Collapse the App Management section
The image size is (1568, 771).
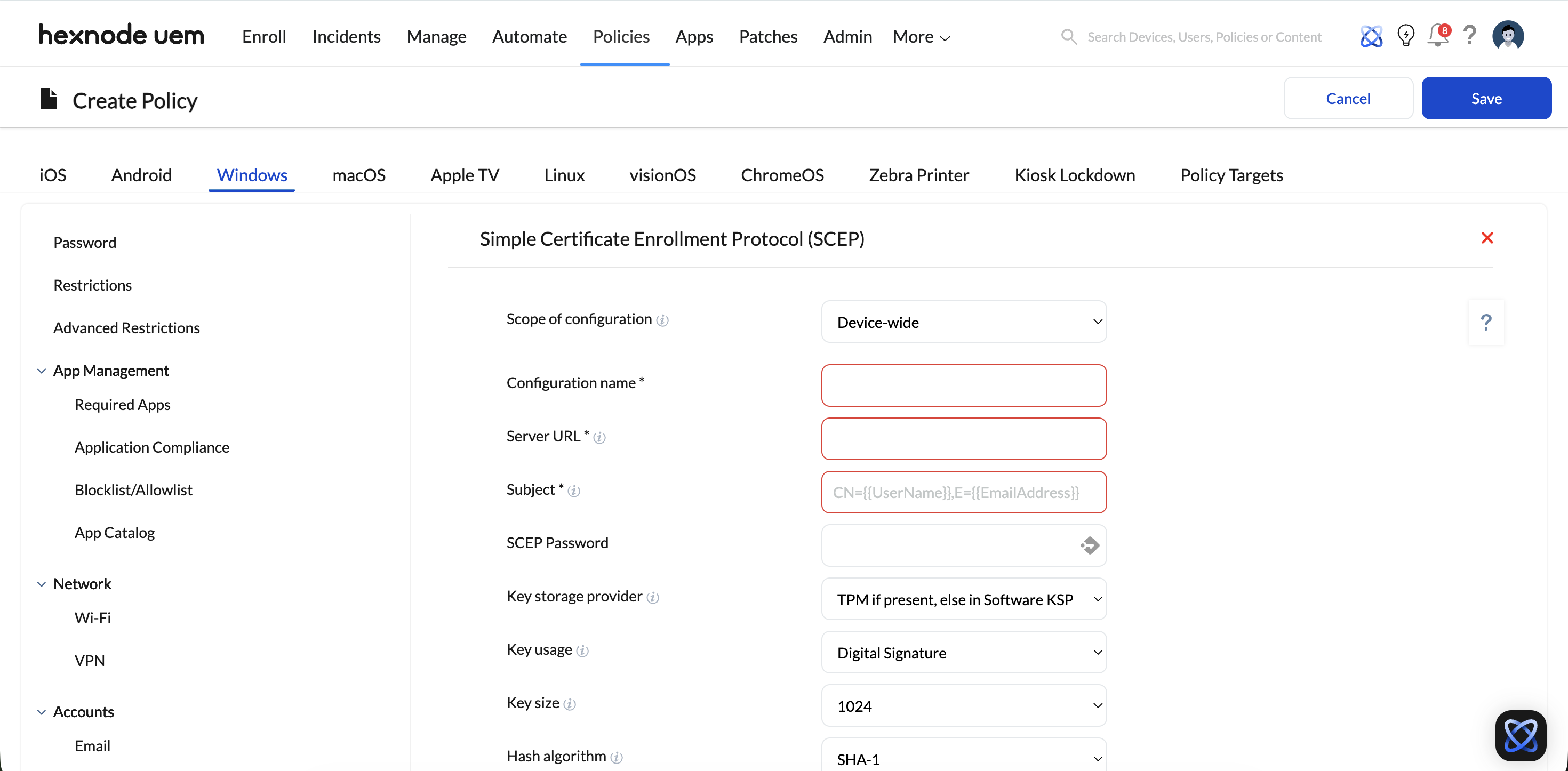tap(42, 371)
